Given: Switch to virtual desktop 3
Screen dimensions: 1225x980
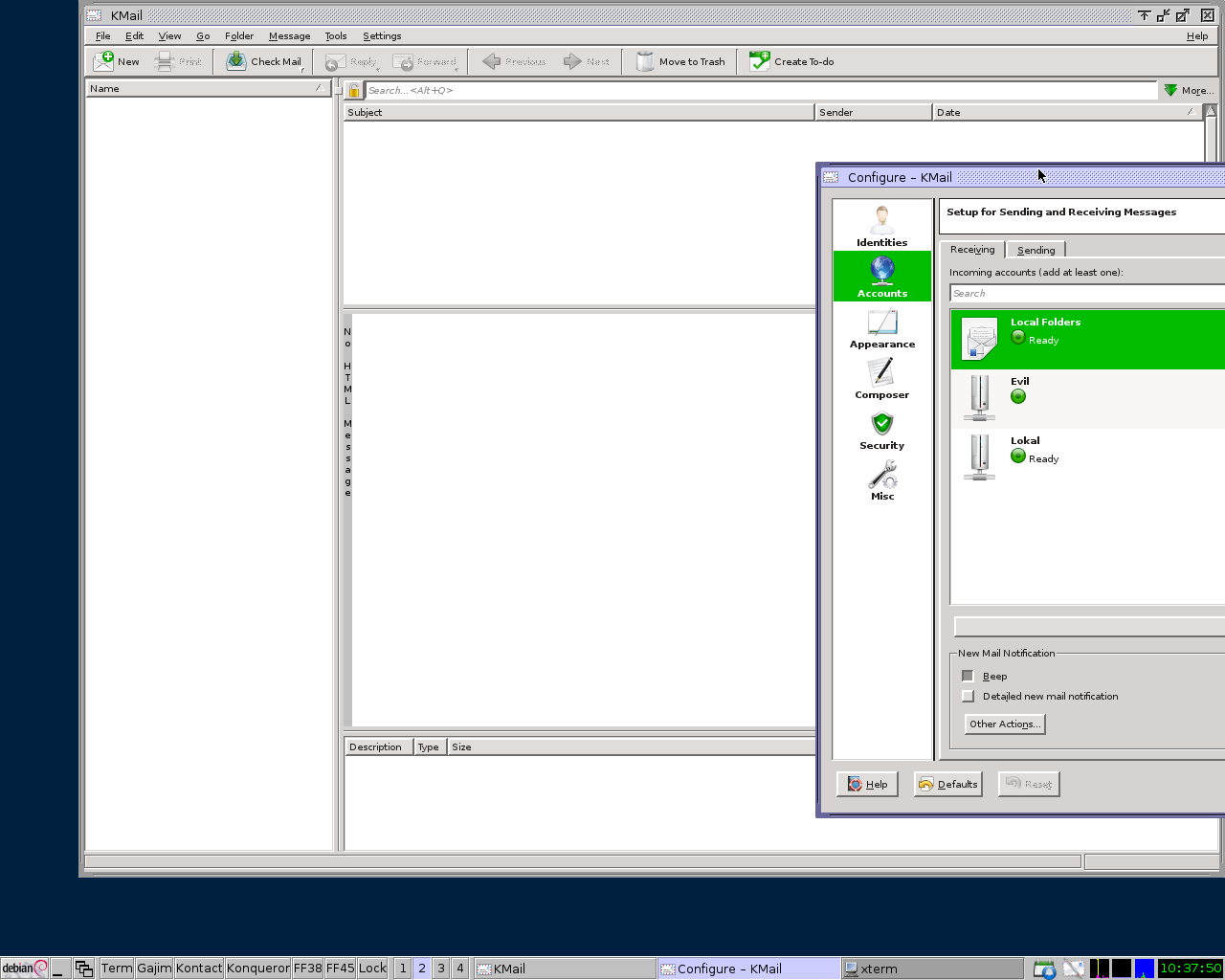Looking at the screenshot, I should 441,969.
